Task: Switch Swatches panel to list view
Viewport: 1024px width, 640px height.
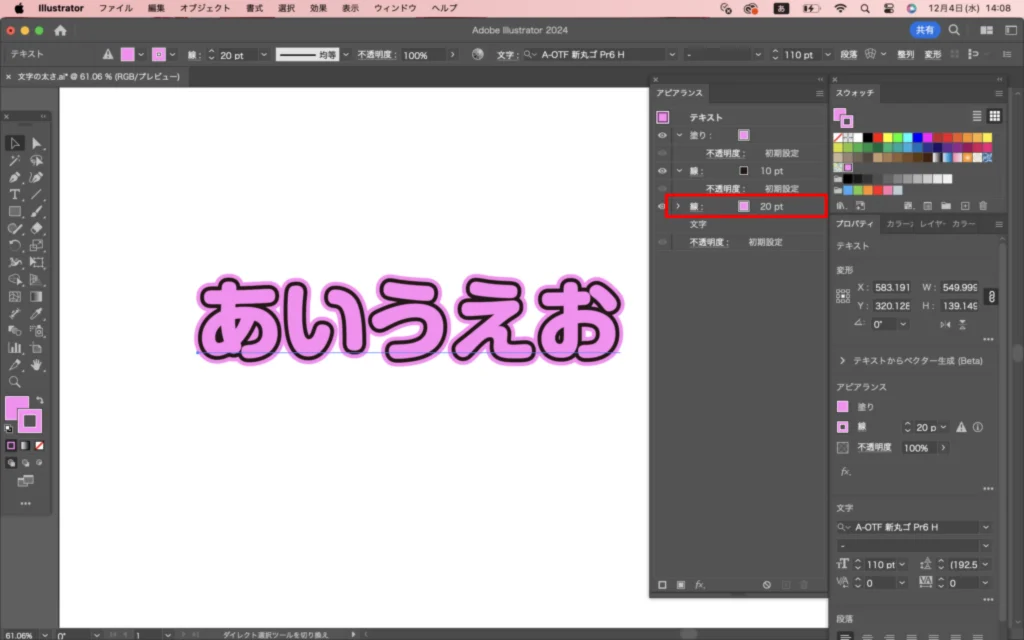Action: point(977,116)
